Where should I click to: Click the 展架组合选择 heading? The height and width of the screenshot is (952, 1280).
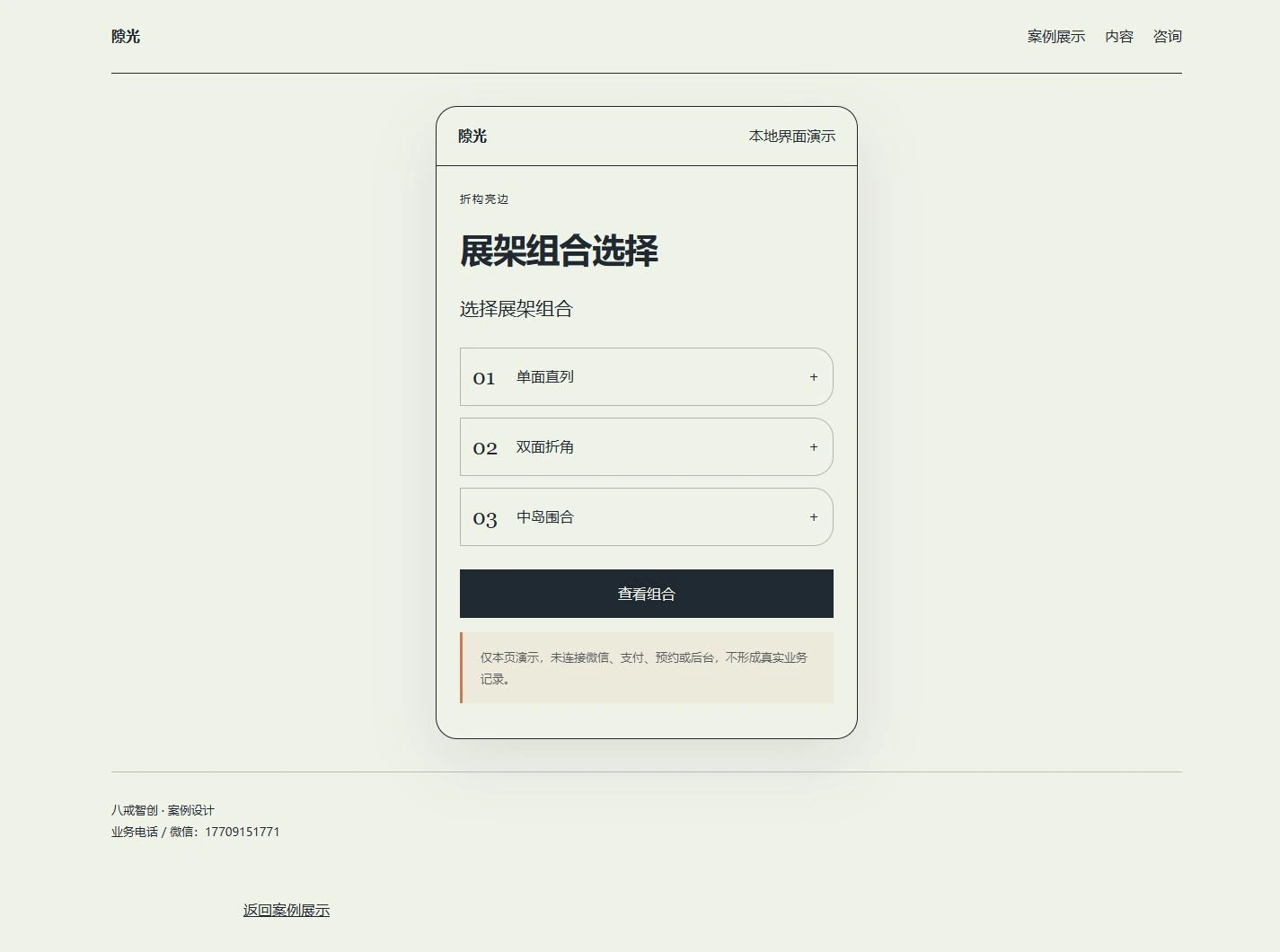(559, 251)
